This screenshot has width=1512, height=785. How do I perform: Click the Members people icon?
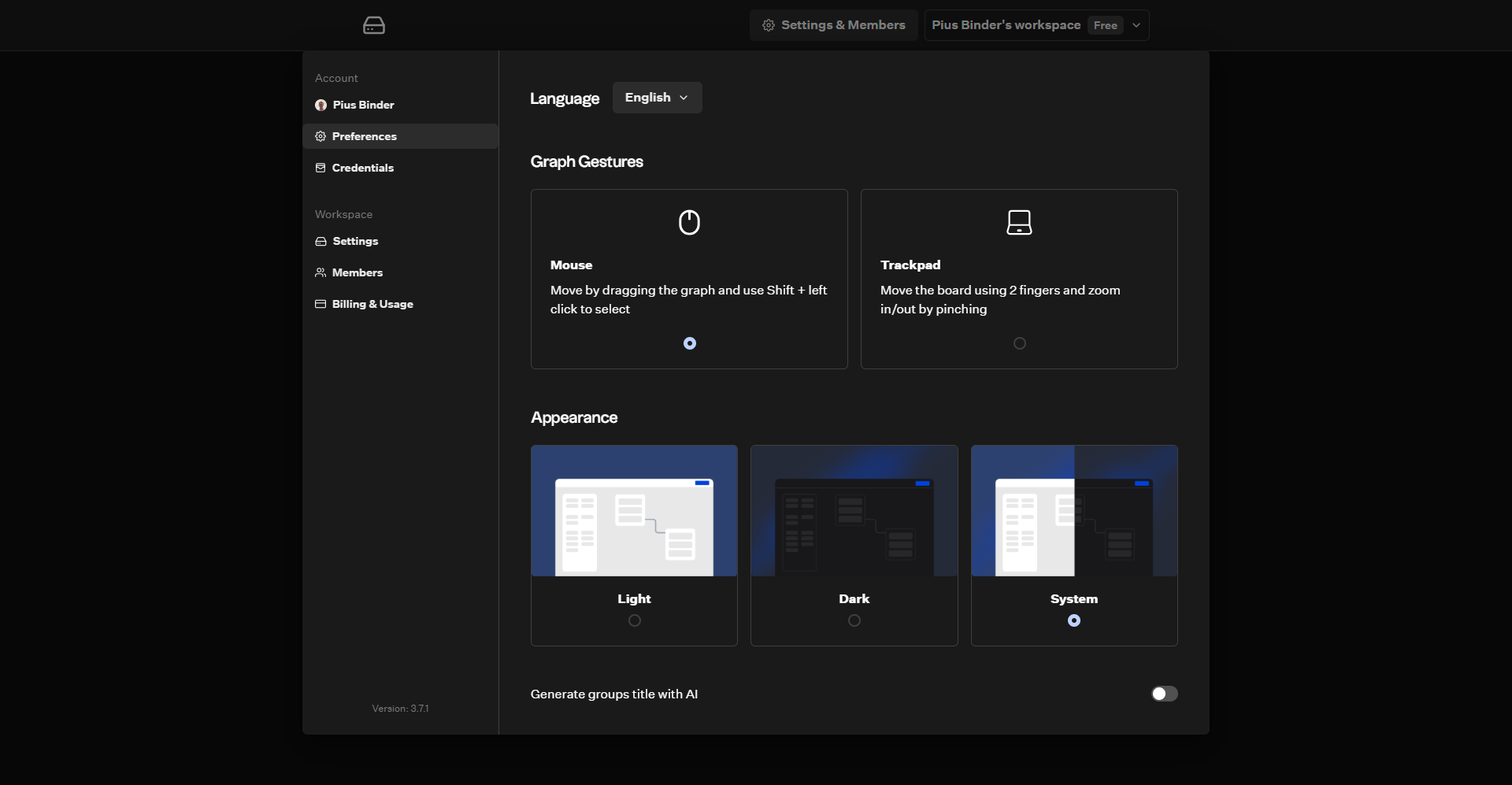[x=321, y=272]
